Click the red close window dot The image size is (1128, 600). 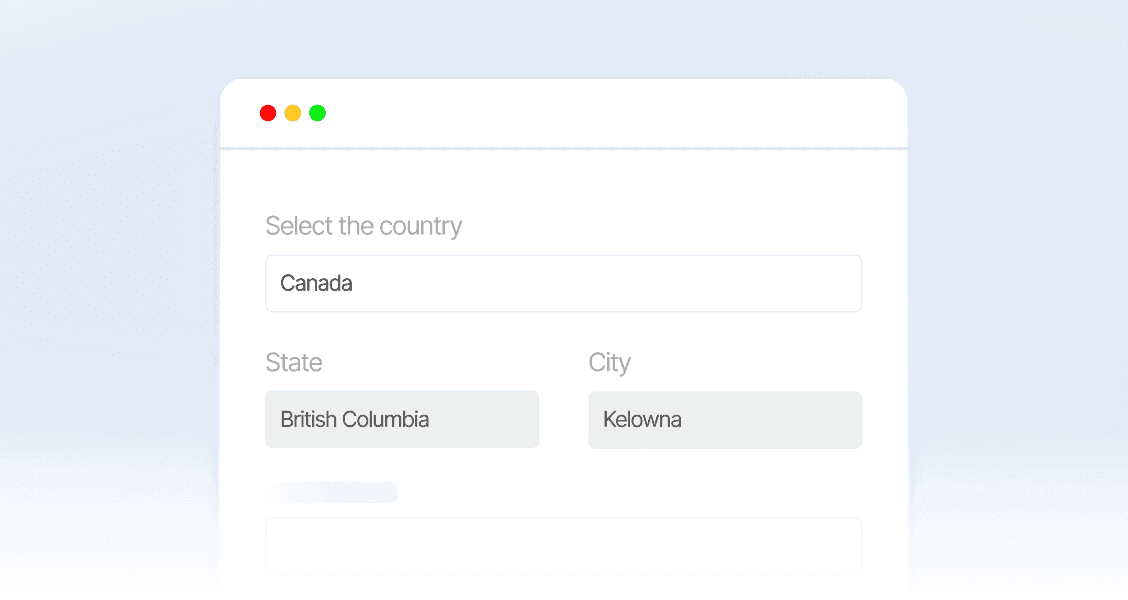pyautogui.click(x=268, y=113)
